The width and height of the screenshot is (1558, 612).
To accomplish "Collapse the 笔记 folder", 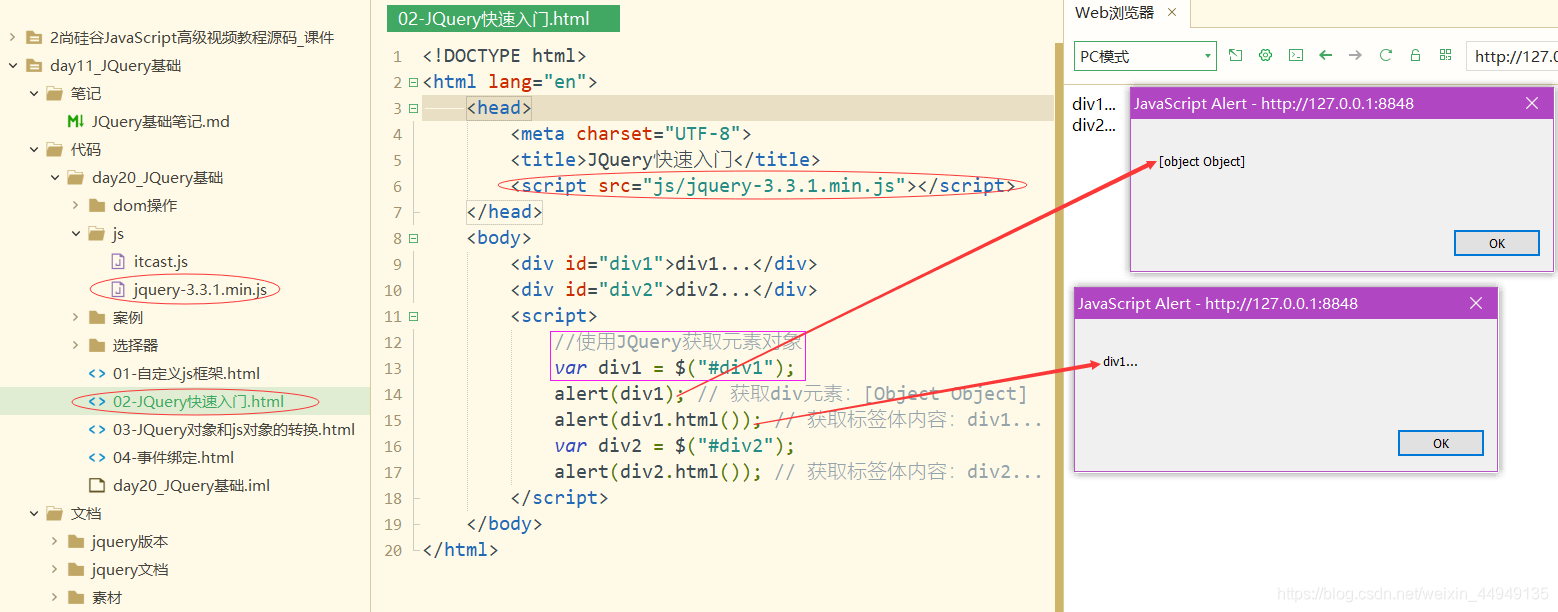I will click(x=33, y=93).
